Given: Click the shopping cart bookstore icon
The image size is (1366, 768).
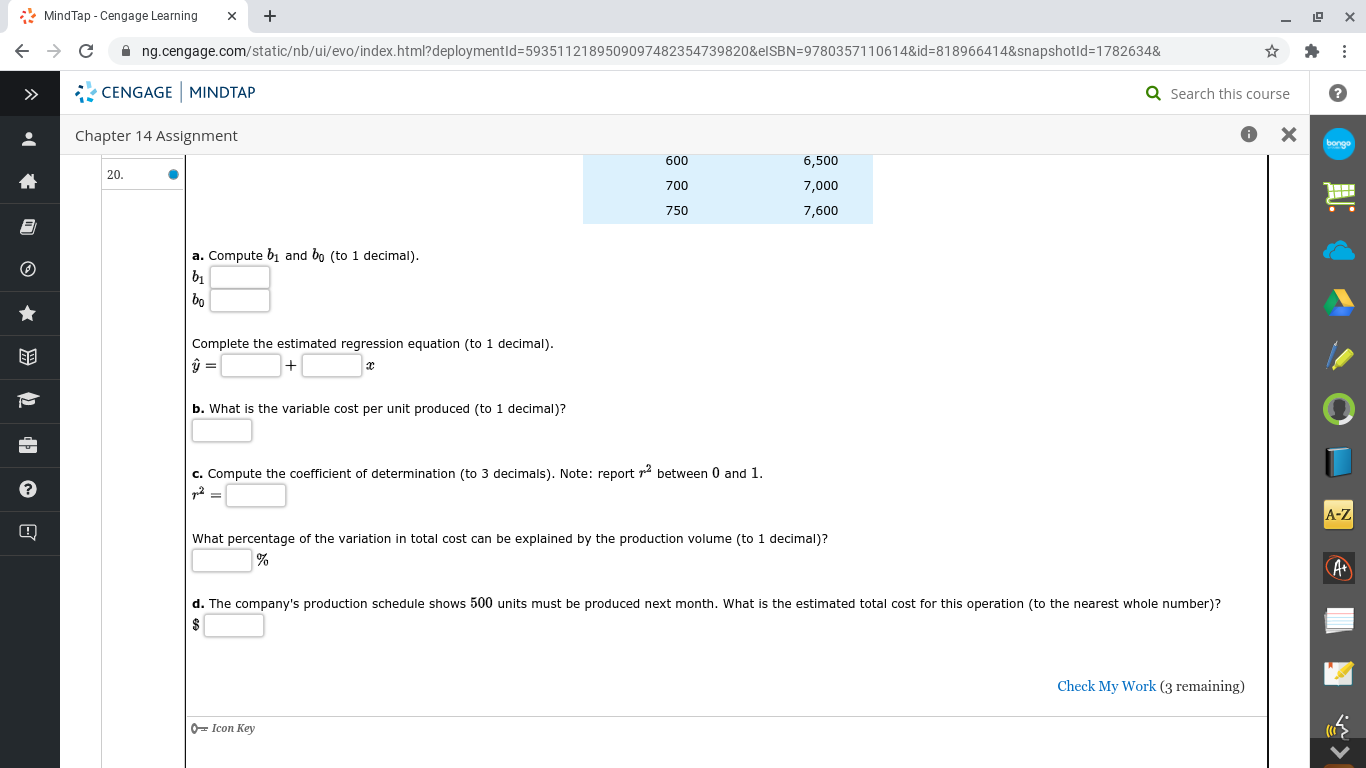Looking at the screenshot, I should (x=1339, y=197).
